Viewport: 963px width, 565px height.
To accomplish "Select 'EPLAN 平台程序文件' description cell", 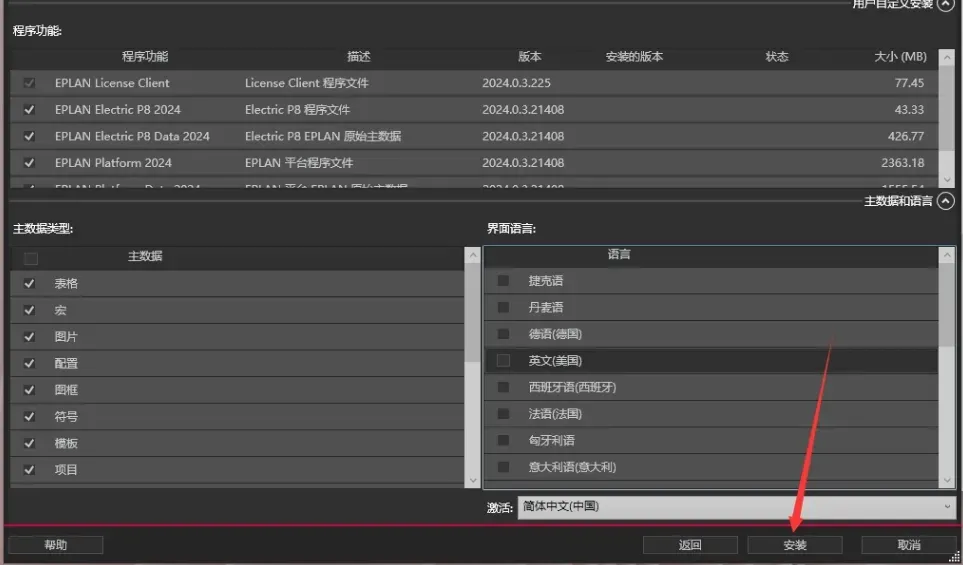I will [299, 163].
